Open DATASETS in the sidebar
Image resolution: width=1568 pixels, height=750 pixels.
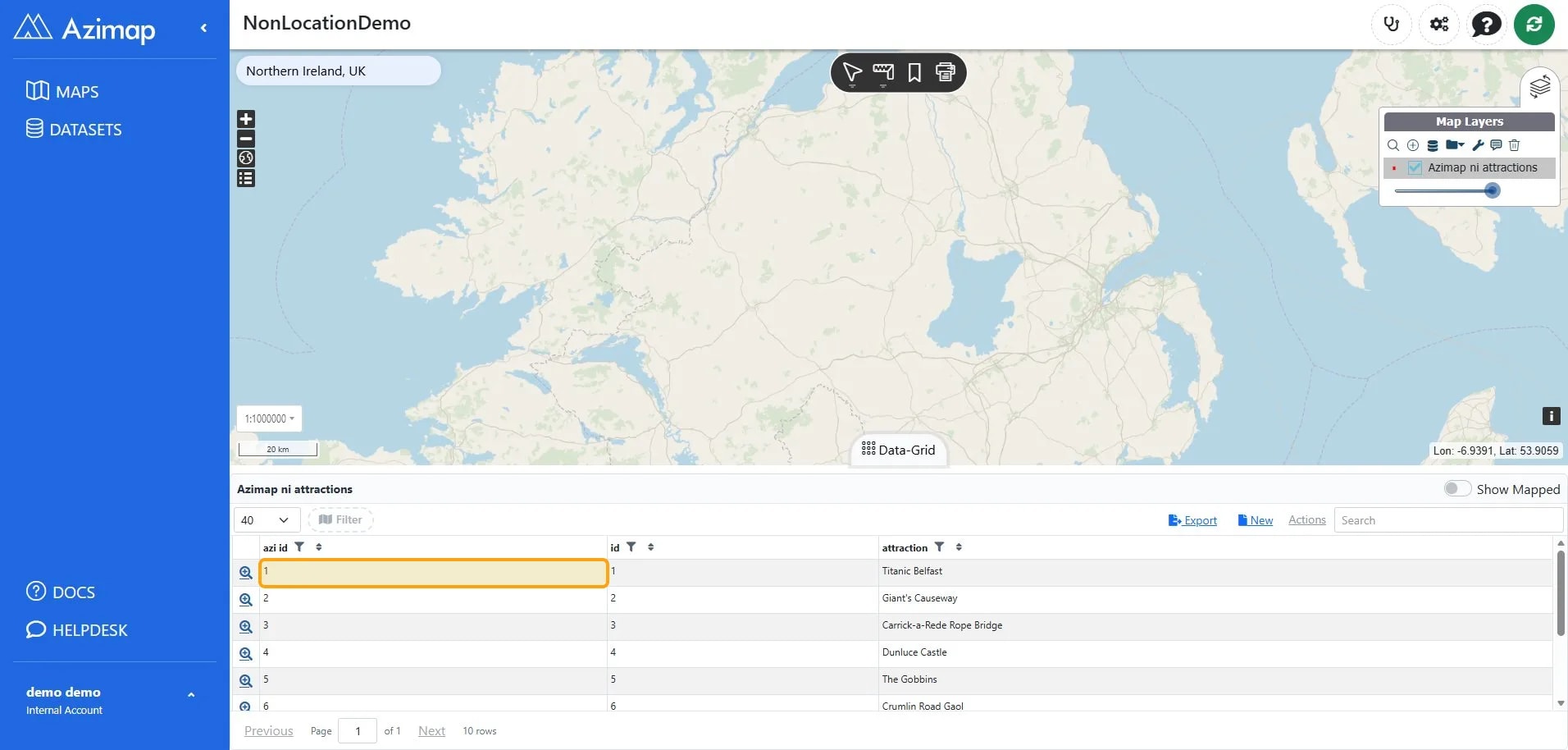tap(74, 129)
